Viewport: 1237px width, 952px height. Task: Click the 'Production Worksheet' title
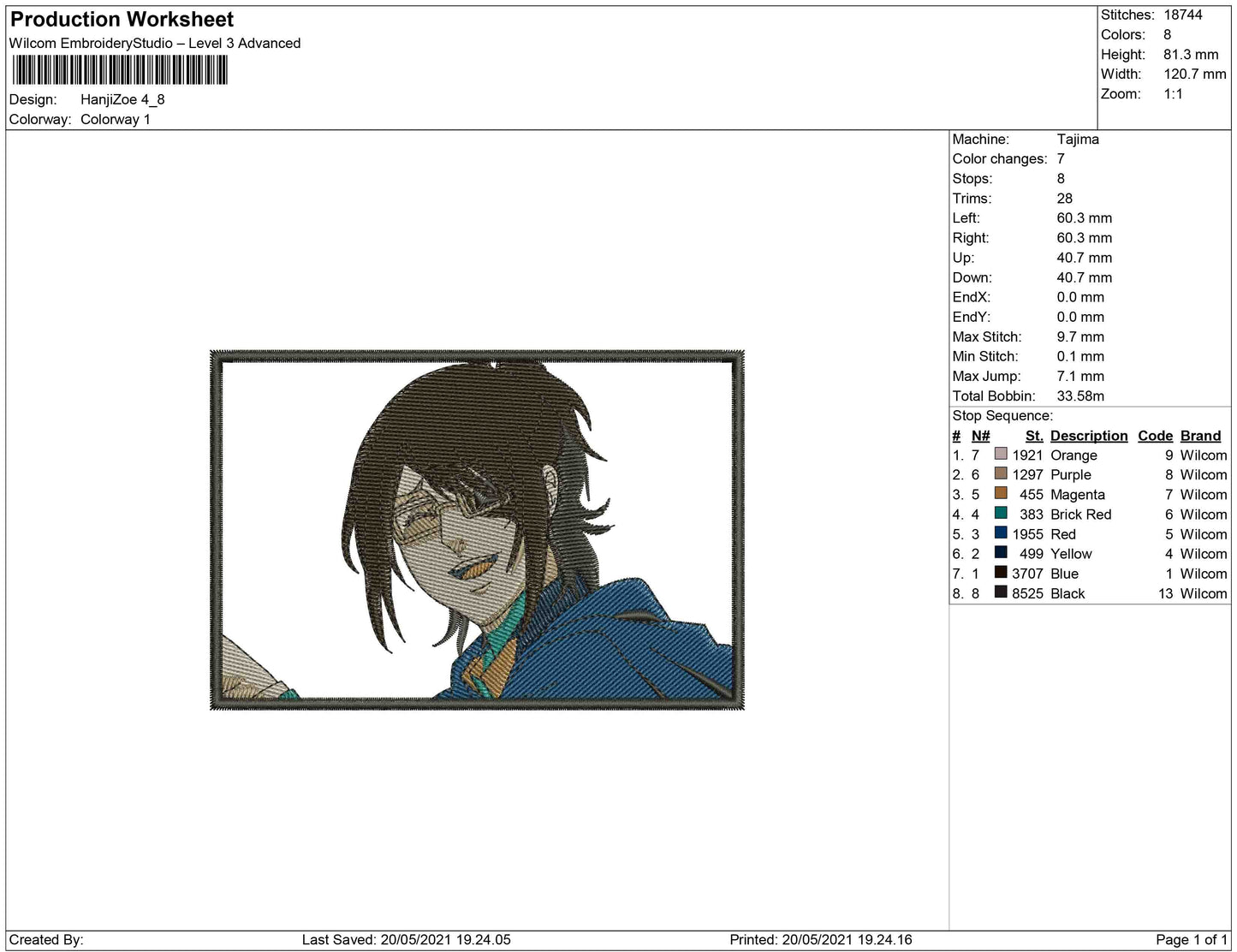coord(122,20)
